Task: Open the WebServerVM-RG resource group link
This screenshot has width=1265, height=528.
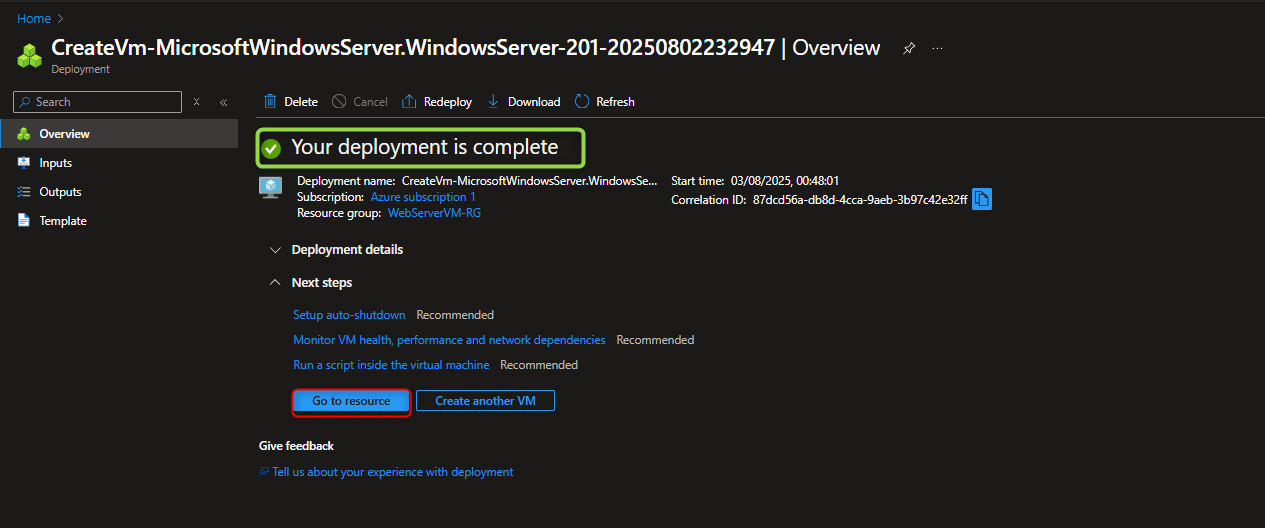Action: (434, 213)
